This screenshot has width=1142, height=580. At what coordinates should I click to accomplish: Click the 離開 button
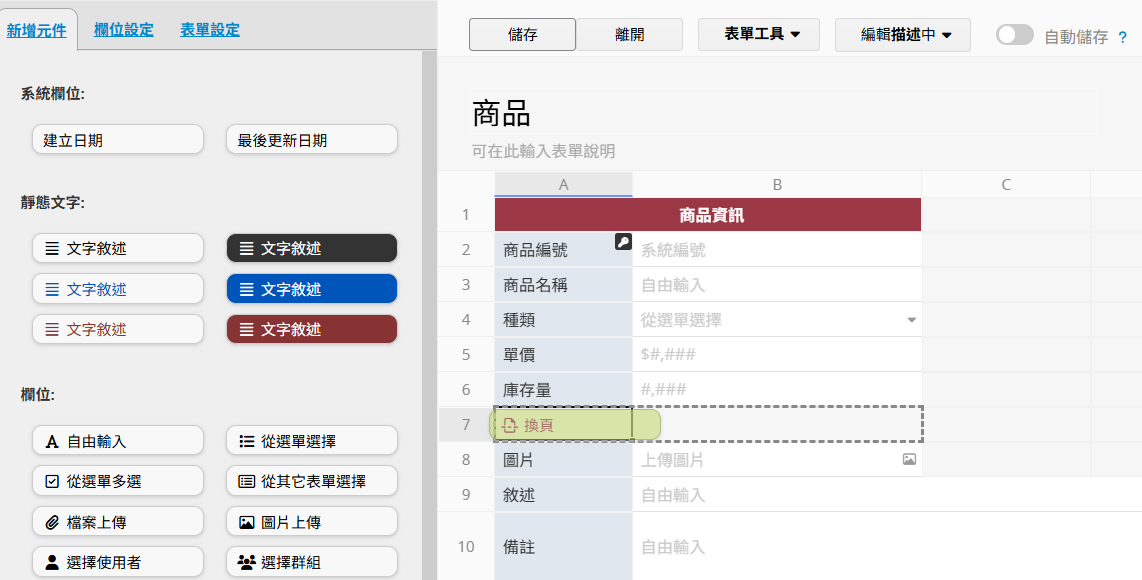[629, 34]
